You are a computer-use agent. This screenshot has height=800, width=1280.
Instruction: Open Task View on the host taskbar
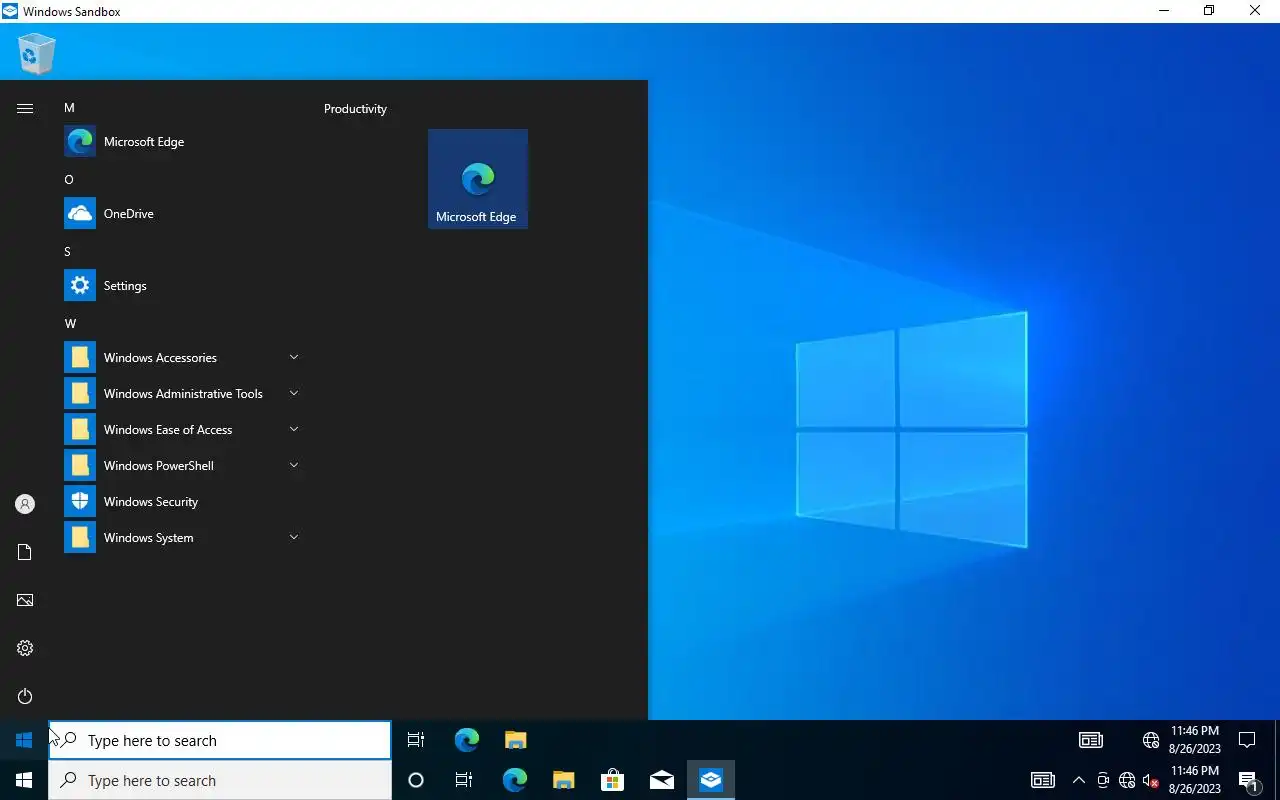tap(464, 780)
